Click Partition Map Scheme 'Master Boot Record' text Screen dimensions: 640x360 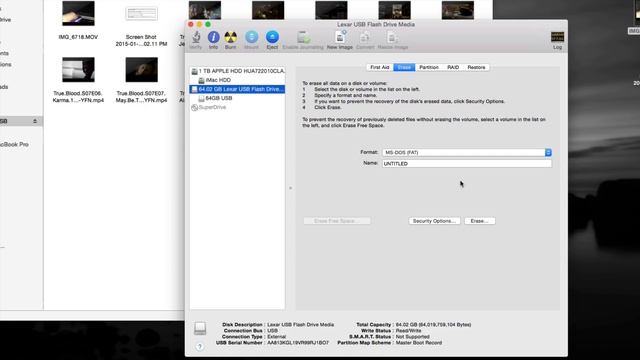coord(419,343)
